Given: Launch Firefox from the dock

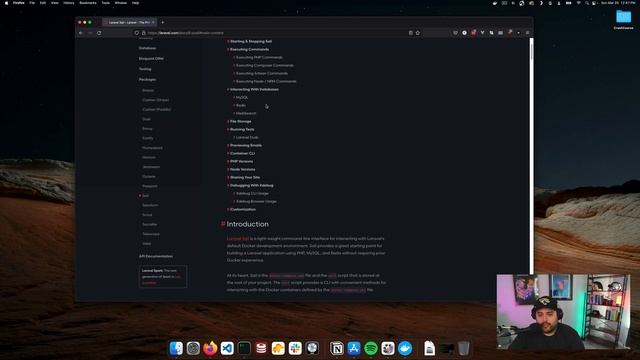Looking at the screenshot, I should coord(210,348).
